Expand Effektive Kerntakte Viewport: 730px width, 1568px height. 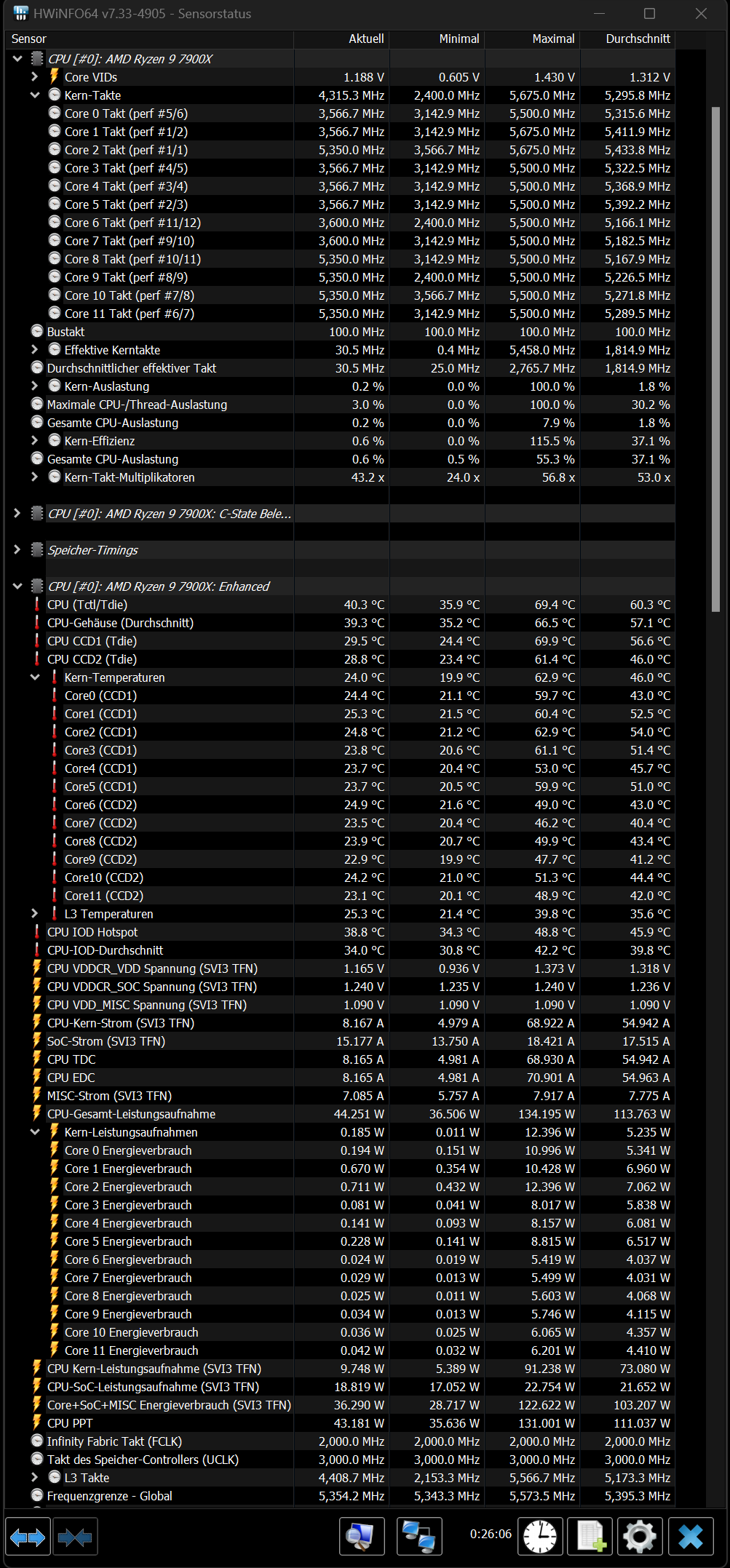35,349
